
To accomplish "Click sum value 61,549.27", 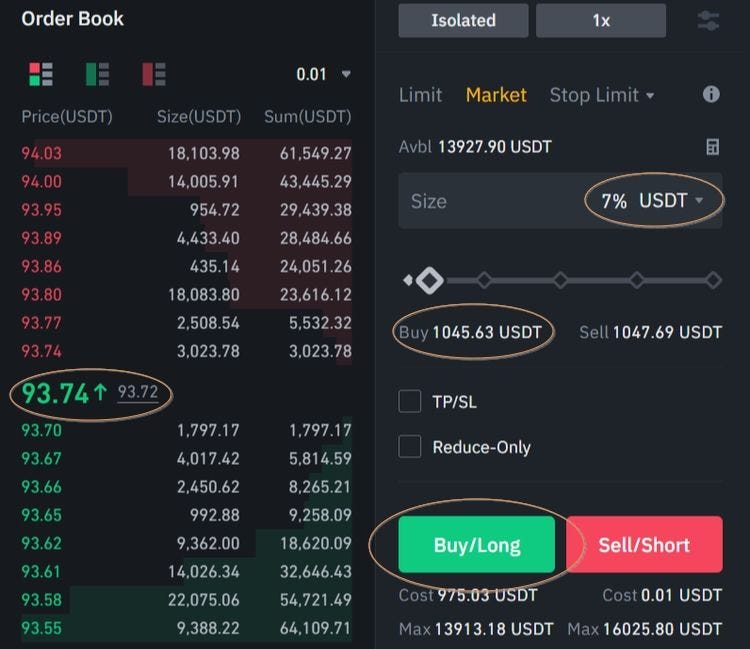I will (316, 154).
